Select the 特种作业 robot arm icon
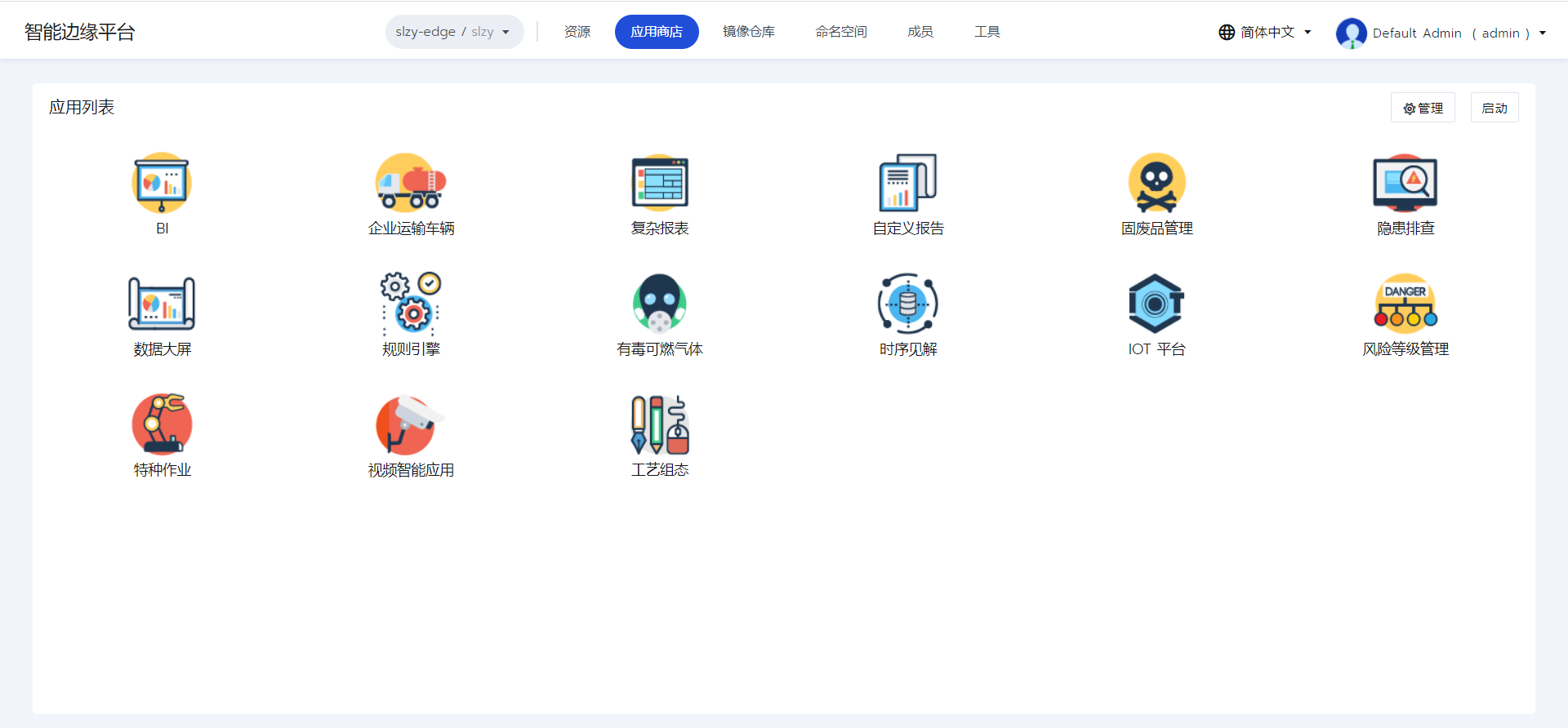Viewport: 1568px width, 728px height. click(162, 424)
